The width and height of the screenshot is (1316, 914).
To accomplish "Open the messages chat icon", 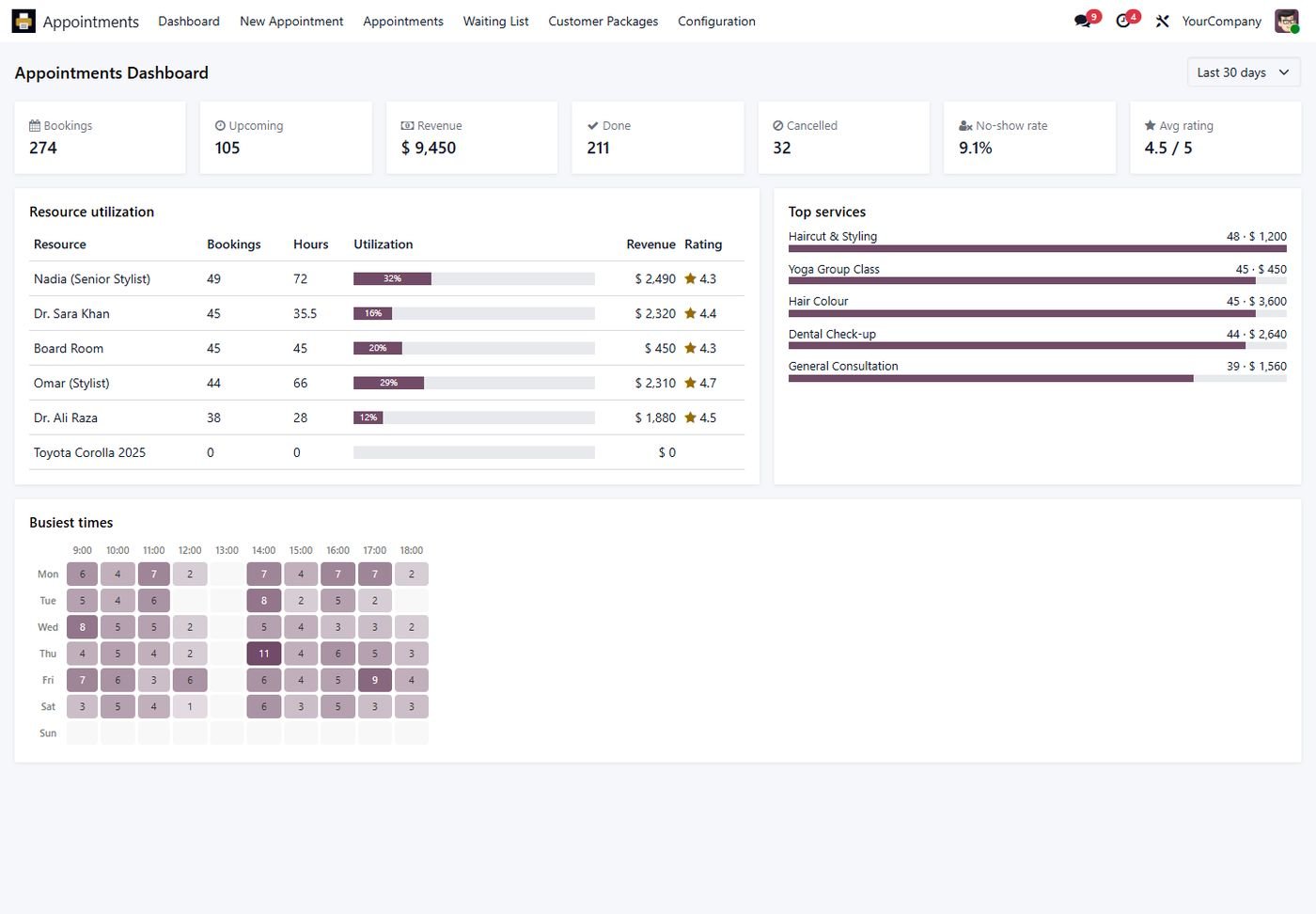I will pos(1083,21).
